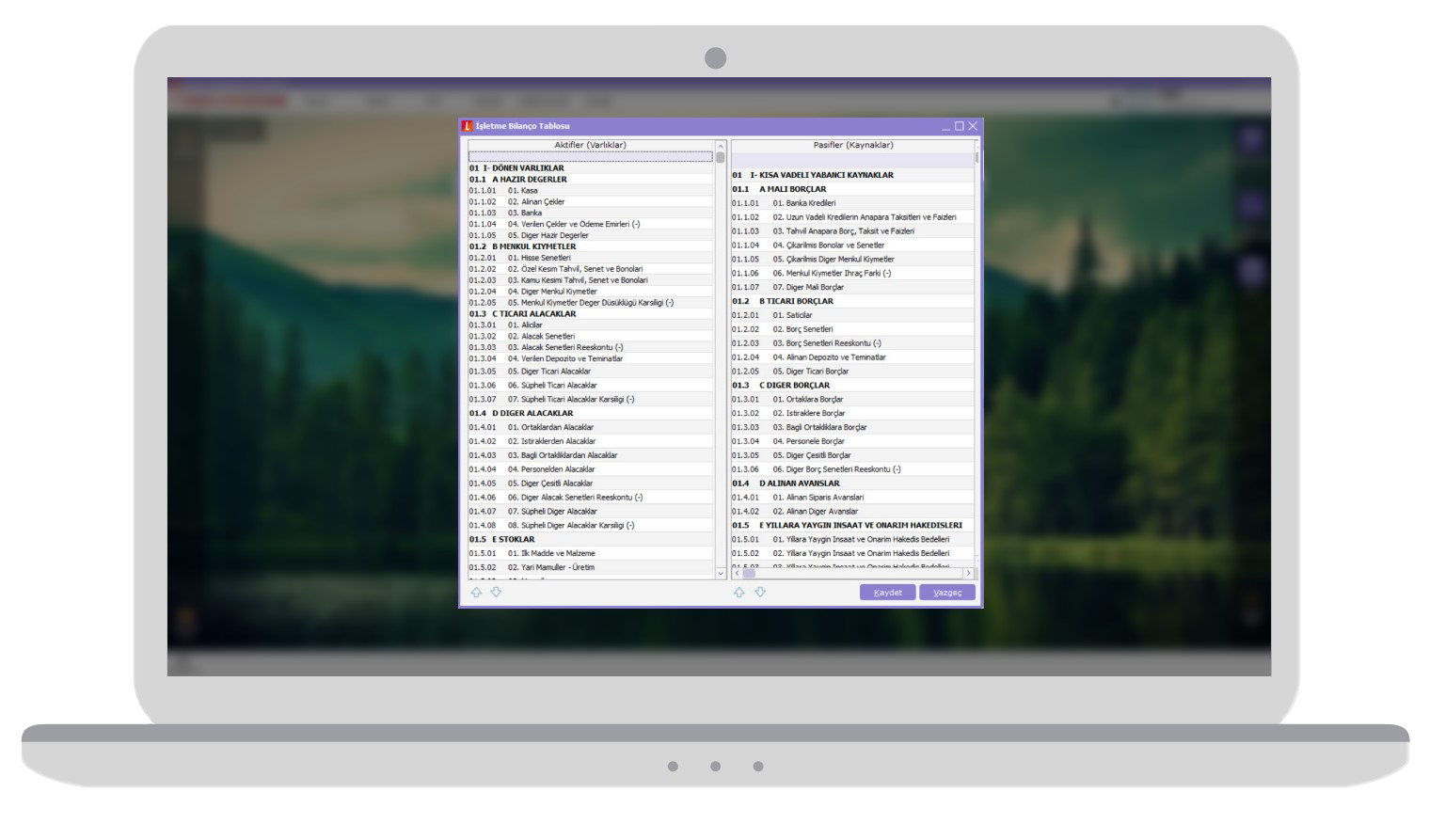Click the move-down arrow under Pasifler list
Viewport: 1429px width, 840px height.
point(760,593)
